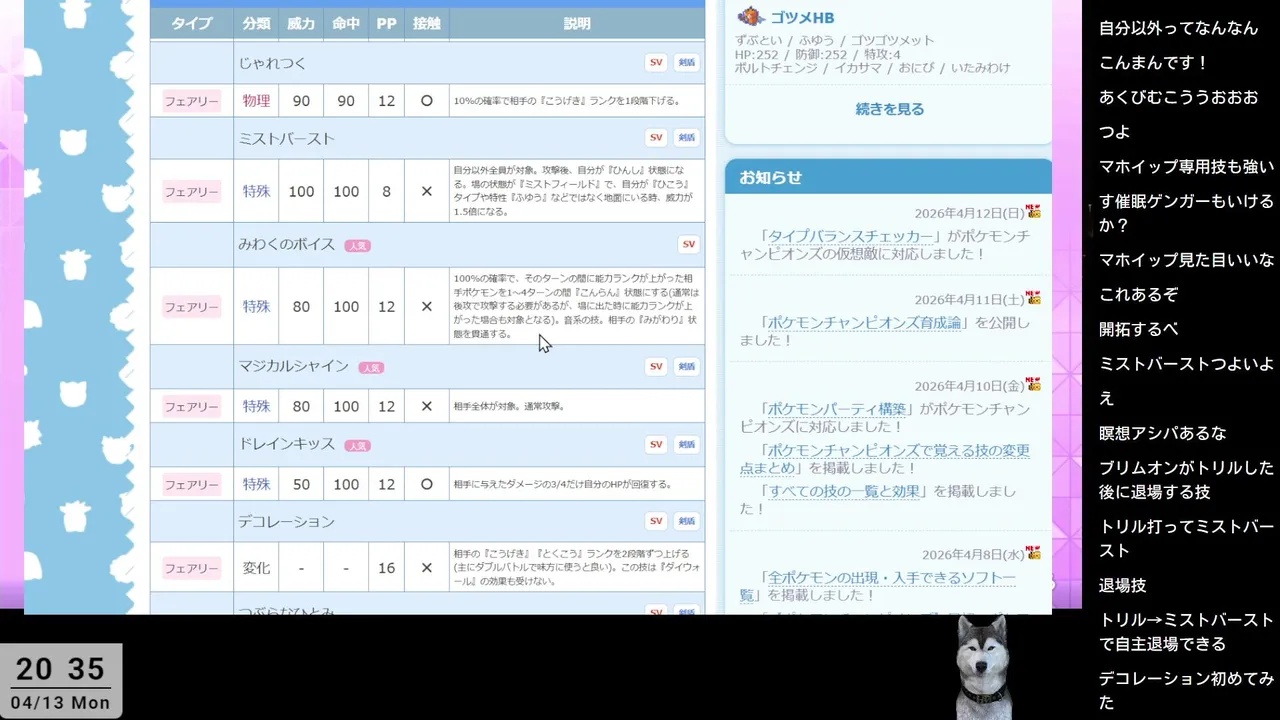Screen dimensions: 1280x720
Task: Click the chat comment ミストバーストつよいよ え
Action: point(1186,381)
